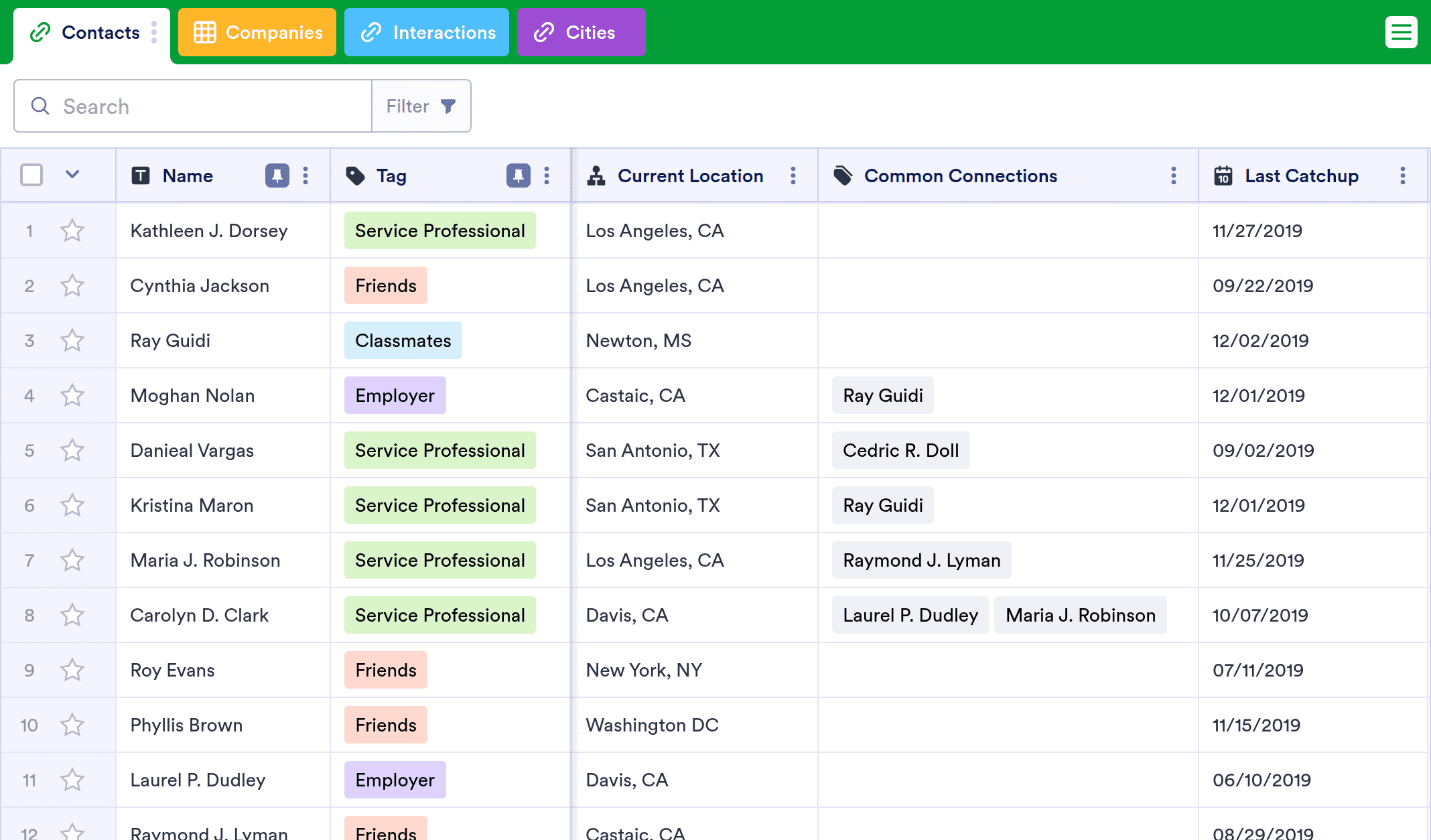Click the Search input field

point(193,106)
